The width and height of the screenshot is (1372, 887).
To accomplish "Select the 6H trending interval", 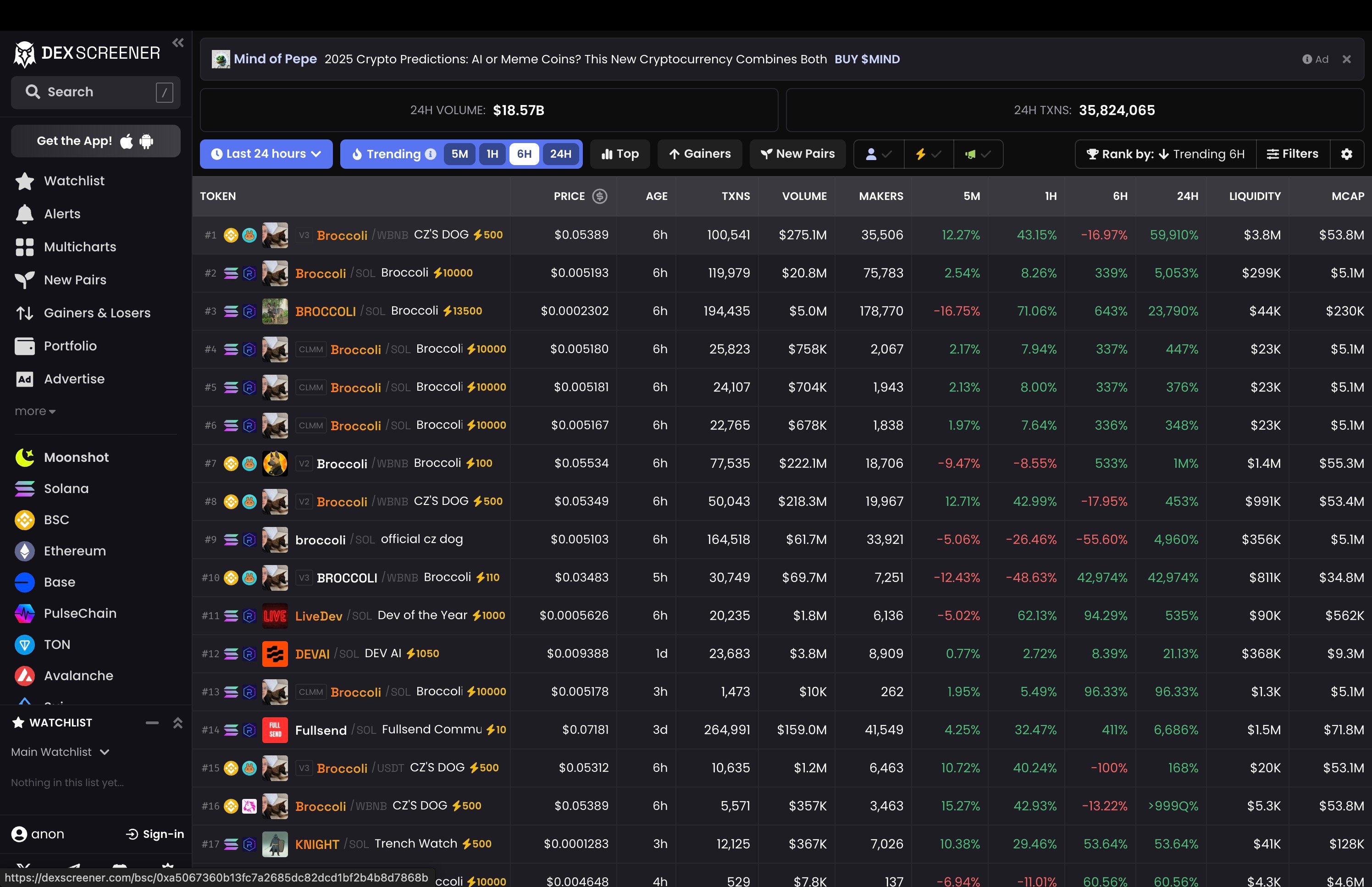I will (x=524, y=154).
